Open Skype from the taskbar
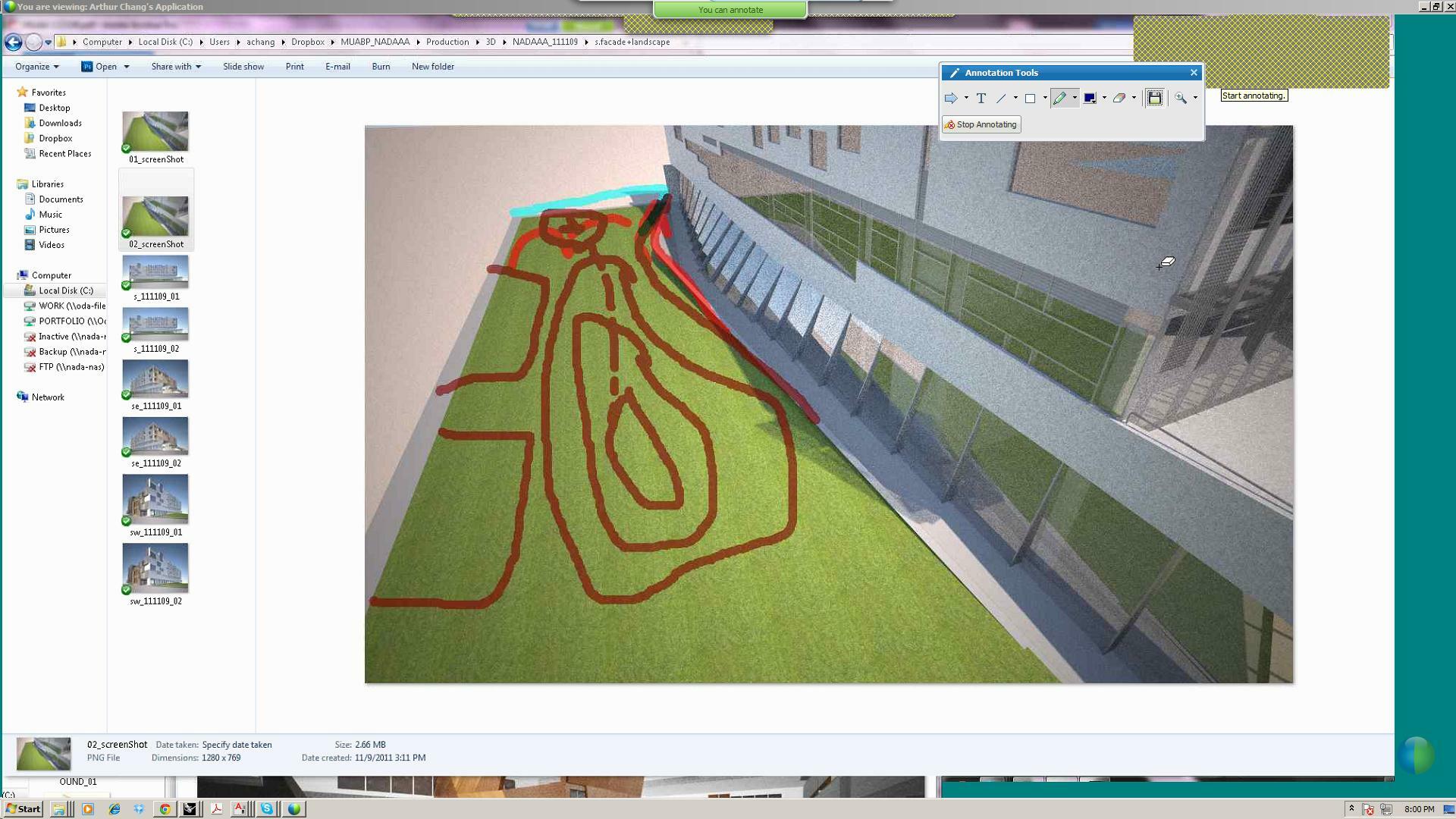Screen dimensions: 1456x819 [267, 809]
